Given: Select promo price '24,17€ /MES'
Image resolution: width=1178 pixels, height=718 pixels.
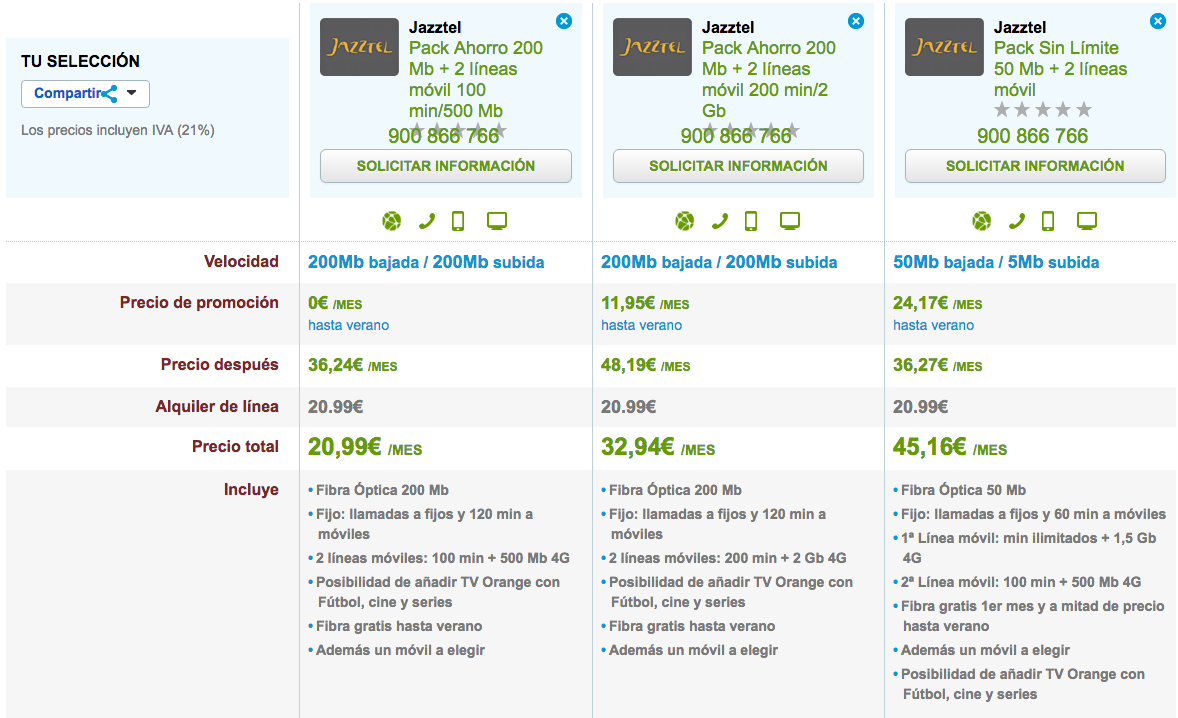Looking at the screenshot, I should click(x=938, y=303).
